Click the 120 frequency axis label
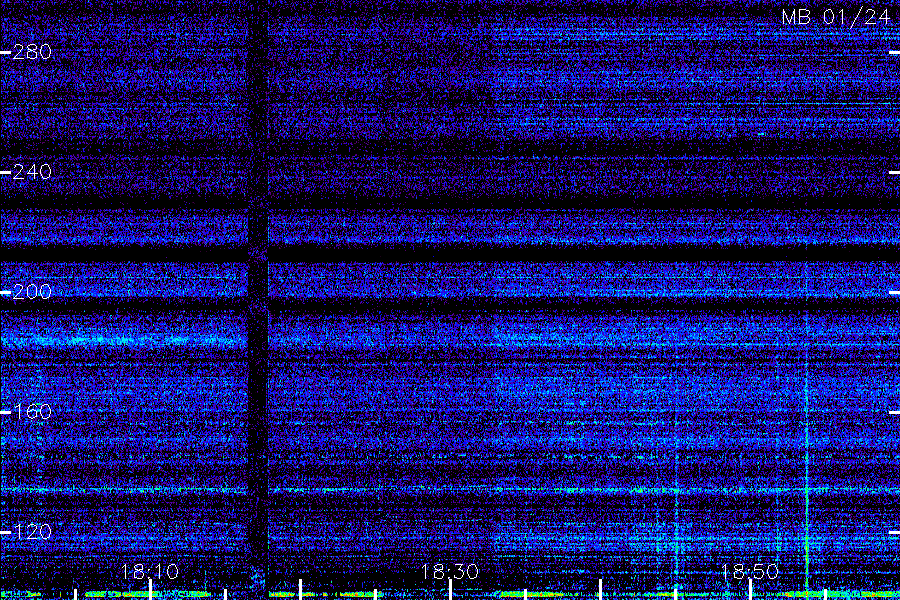The height and width of the screenshot is (600, 900). pos(32,532)
